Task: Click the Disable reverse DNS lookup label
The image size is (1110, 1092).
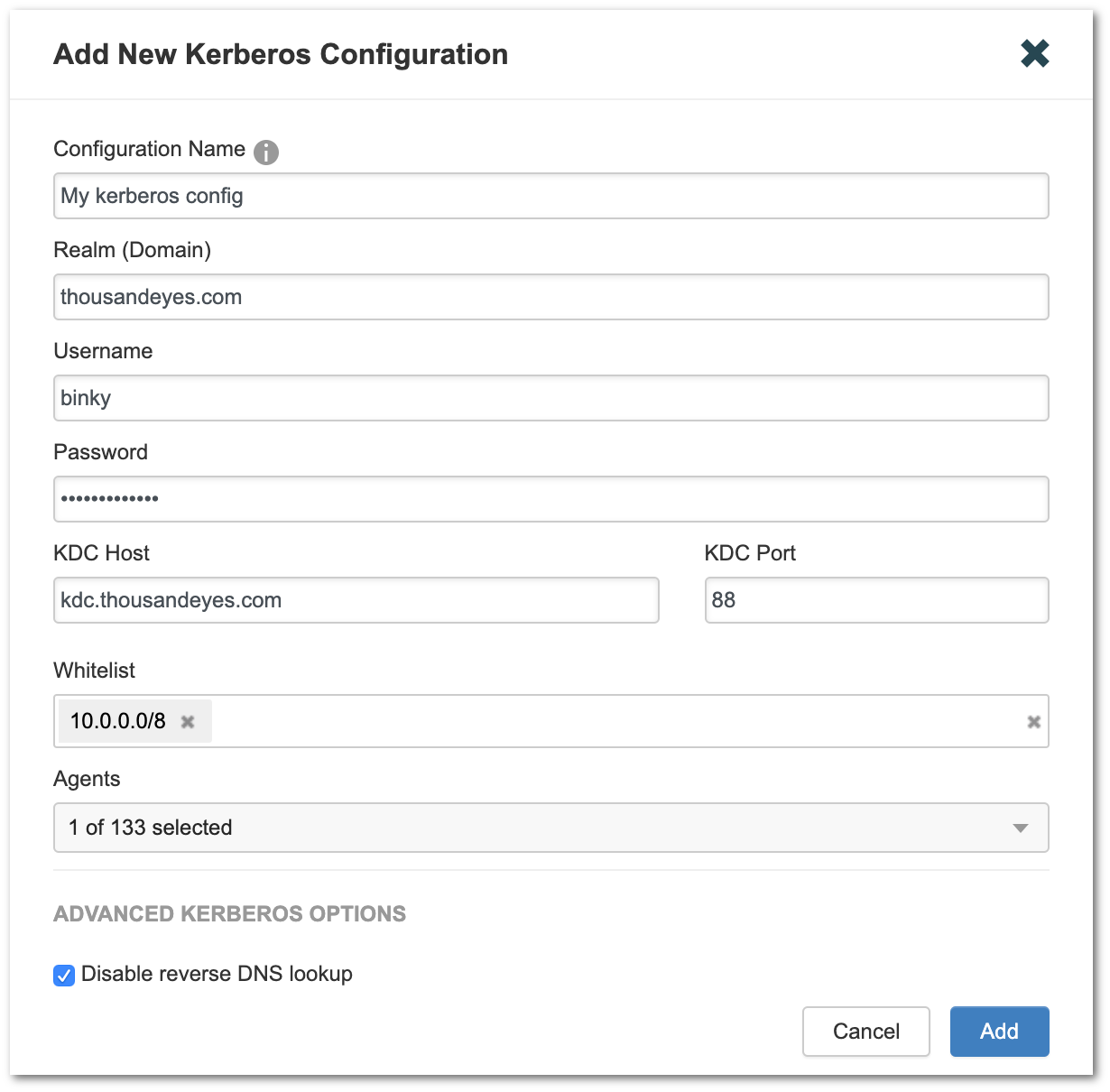Action: [217, 975]
